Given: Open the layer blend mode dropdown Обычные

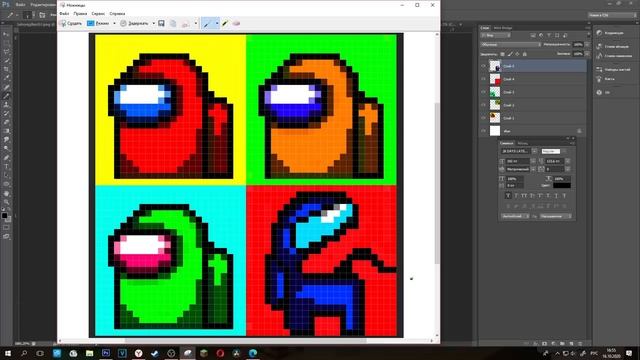Looking at the screenshot, I should point(511,44).
